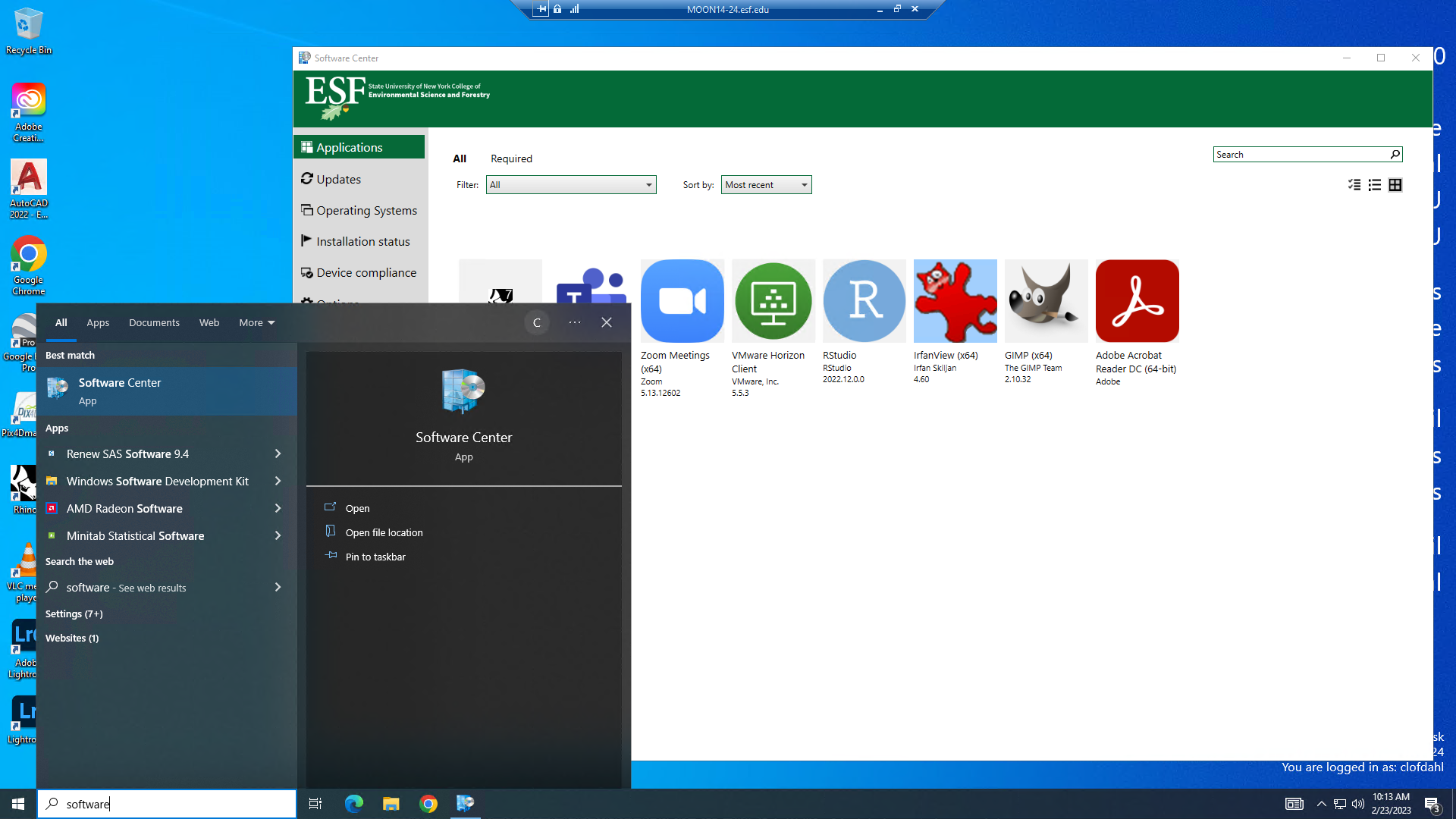Click Websites (1) results heading
Screen dimensions: 1456x819
click(72, 639)
